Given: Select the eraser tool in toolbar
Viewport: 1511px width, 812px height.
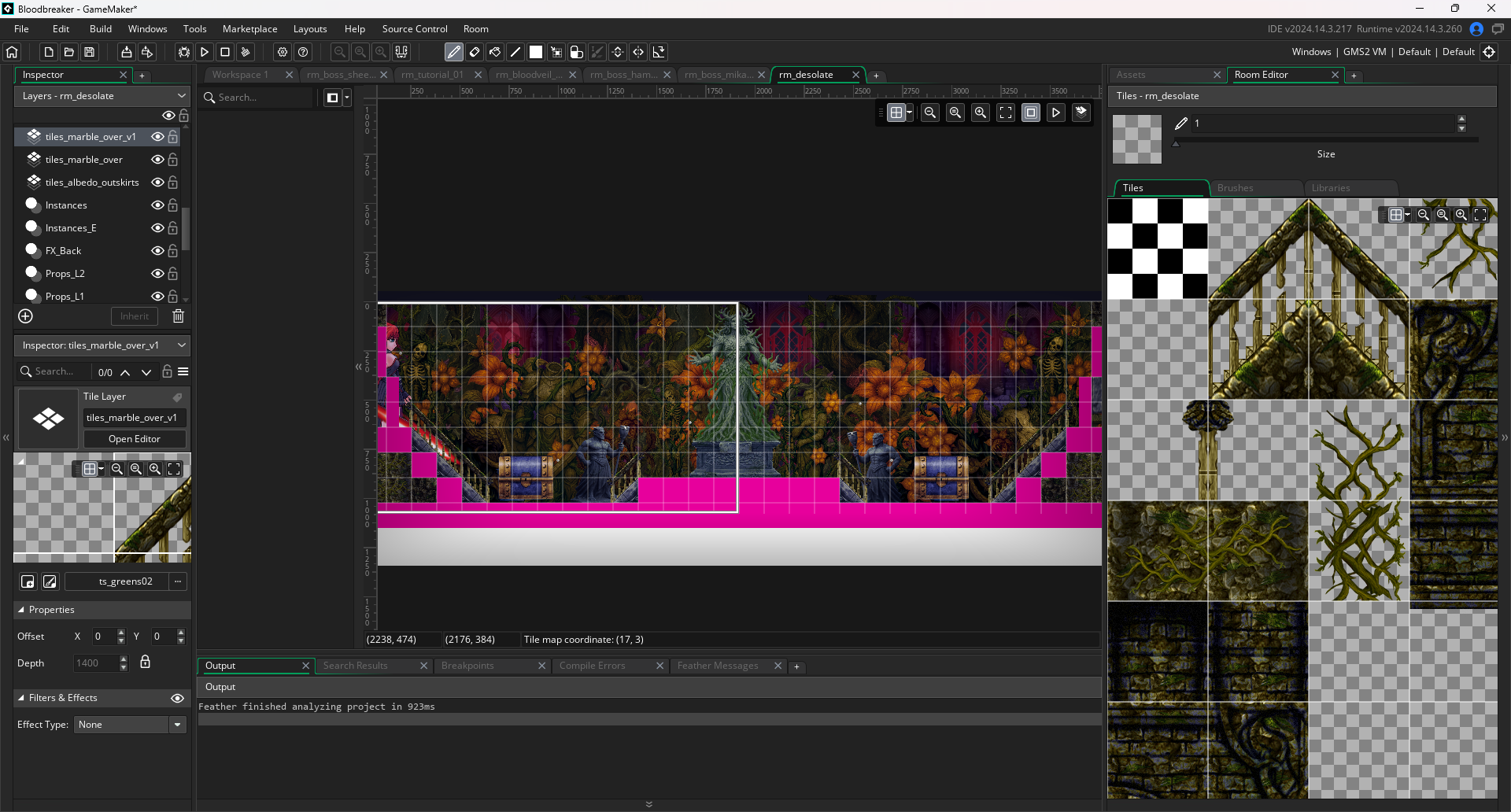Looking at the screenshot, I should [475, 52].
